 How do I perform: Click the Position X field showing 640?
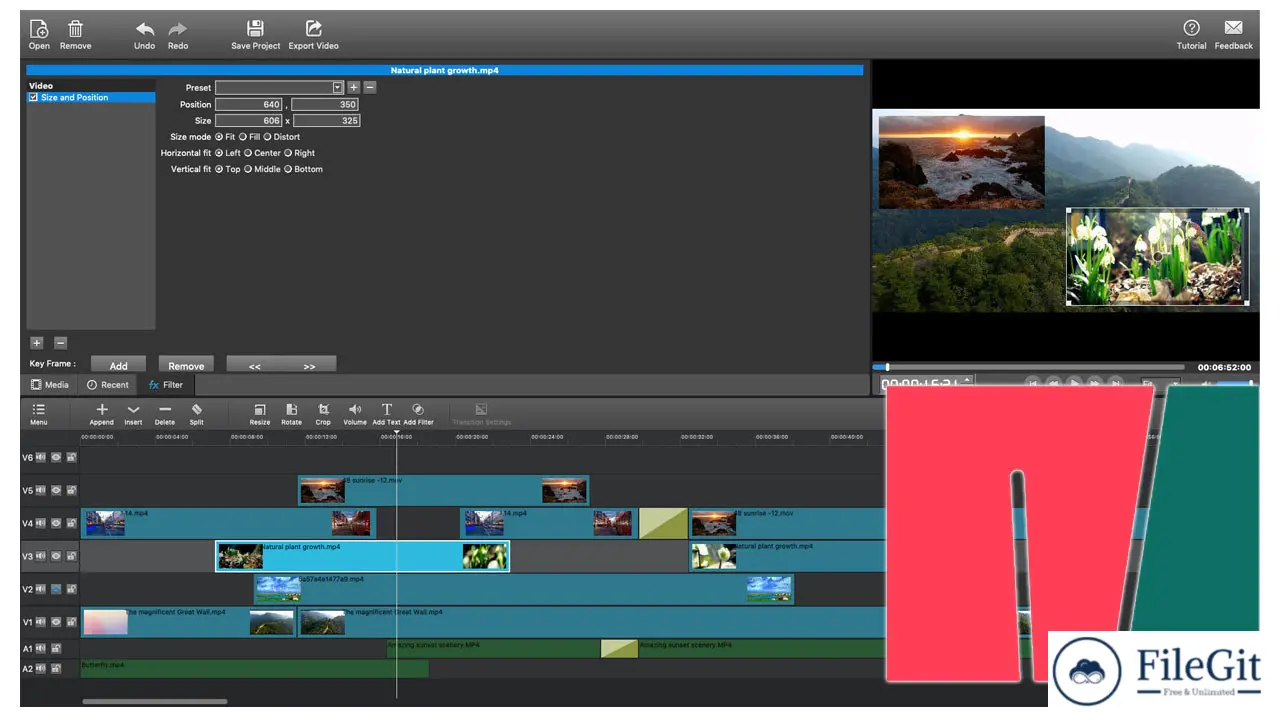[x=251, y=104]
